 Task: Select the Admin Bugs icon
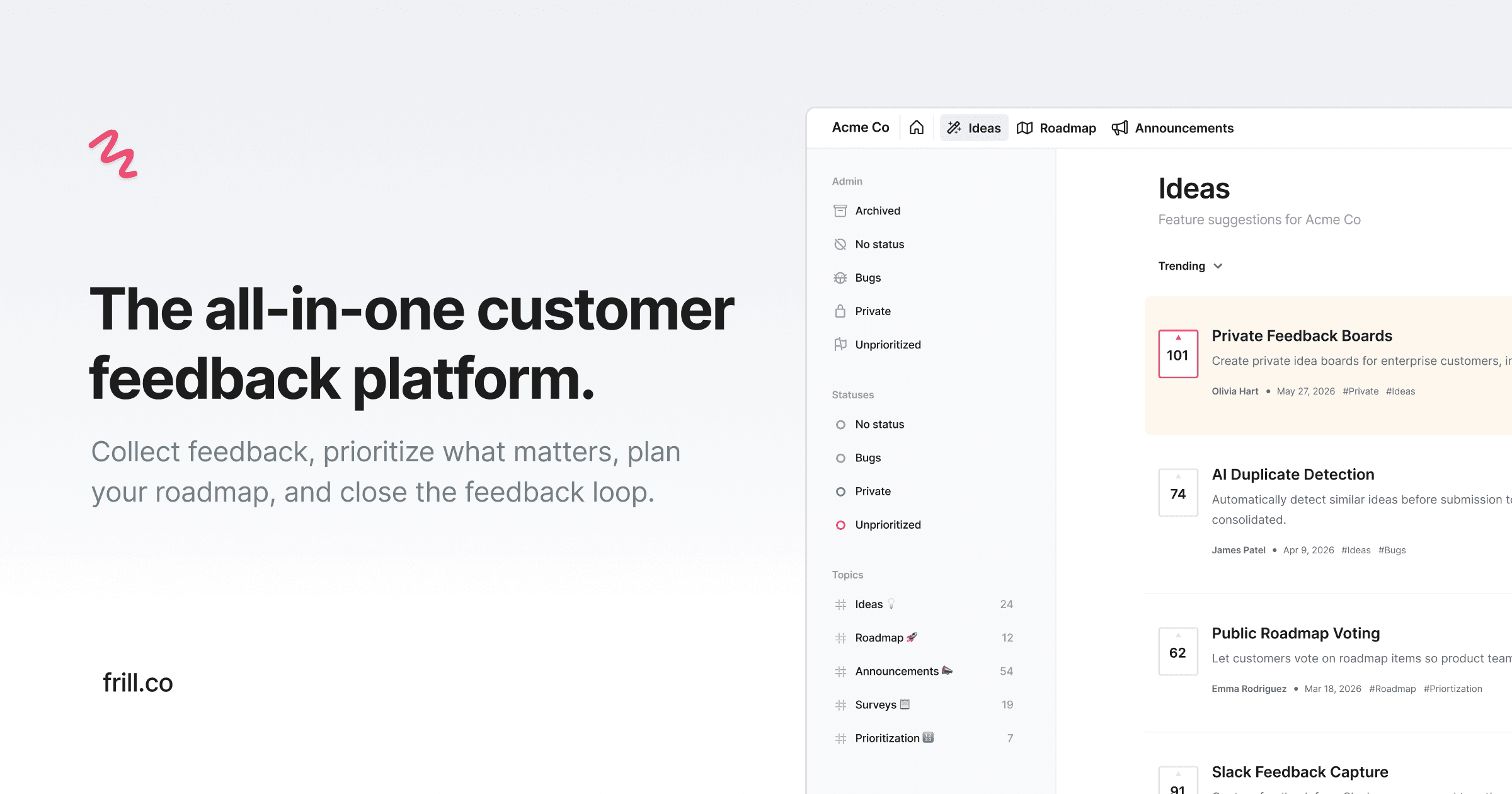[840, 278]
